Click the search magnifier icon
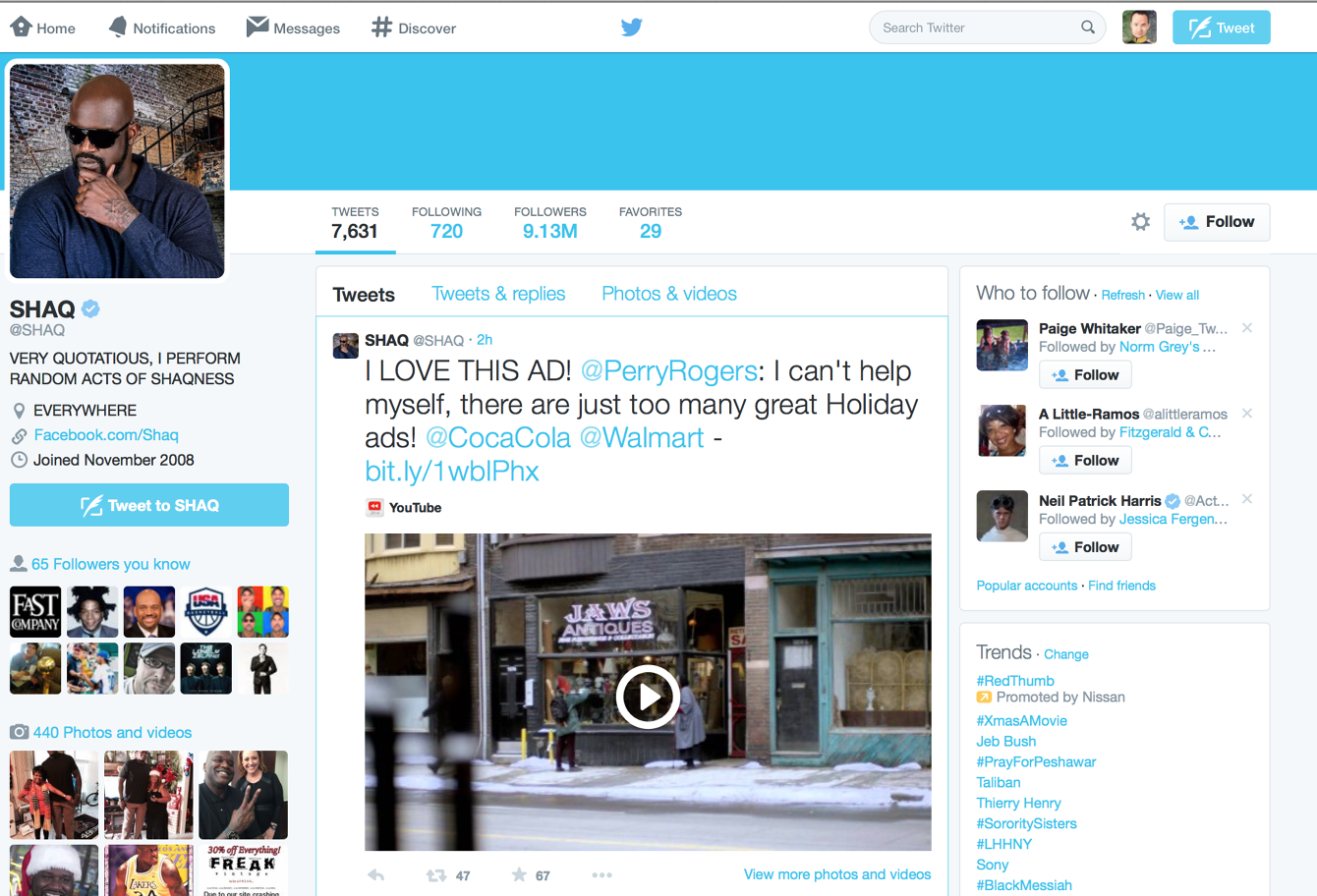The image size is (1317, 896). (x=1088, y=28)
